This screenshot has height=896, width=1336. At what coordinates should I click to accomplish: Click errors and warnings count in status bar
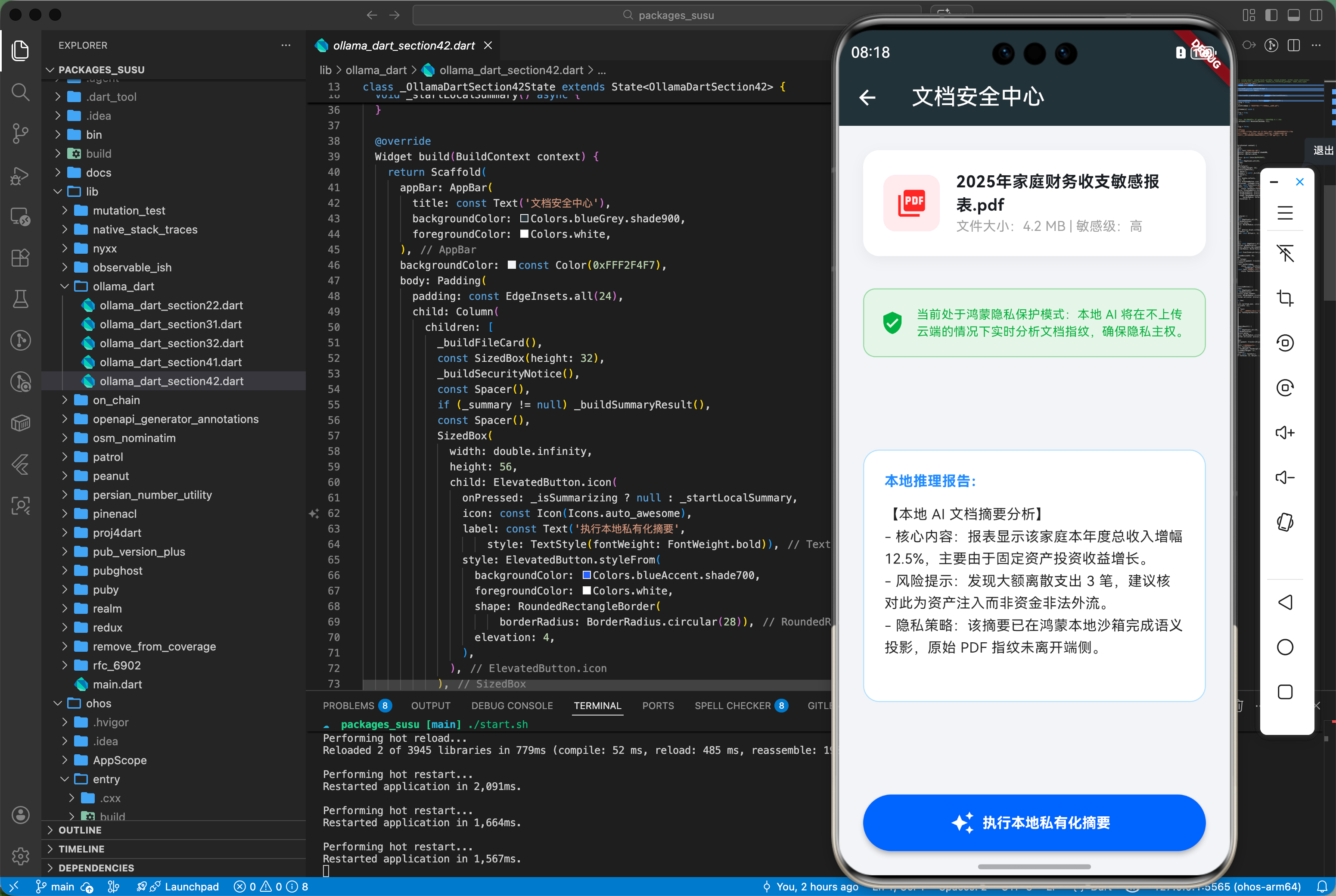point(271,886)
